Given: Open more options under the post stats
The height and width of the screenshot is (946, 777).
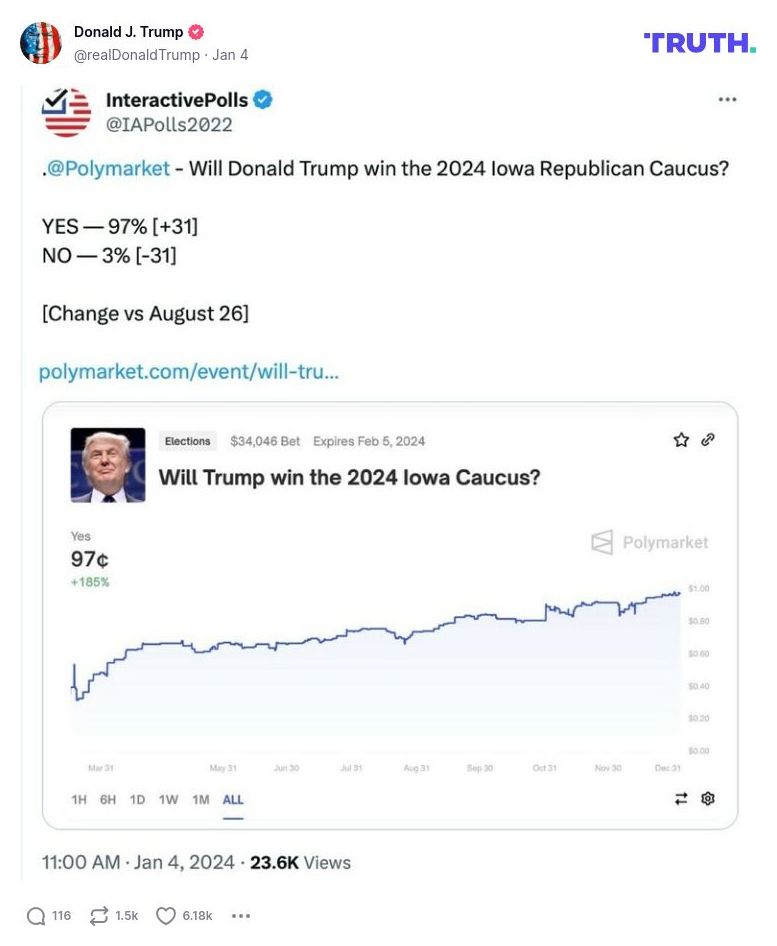Looking at the screenshot, I should [239, 916].
